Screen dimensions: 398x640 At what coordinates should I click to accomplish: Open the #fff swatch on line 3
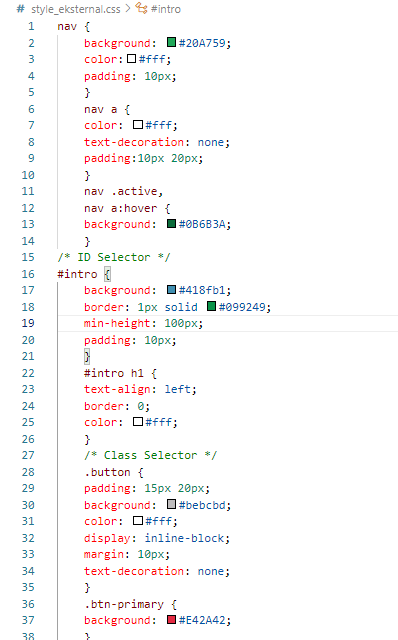pos(131,59)
